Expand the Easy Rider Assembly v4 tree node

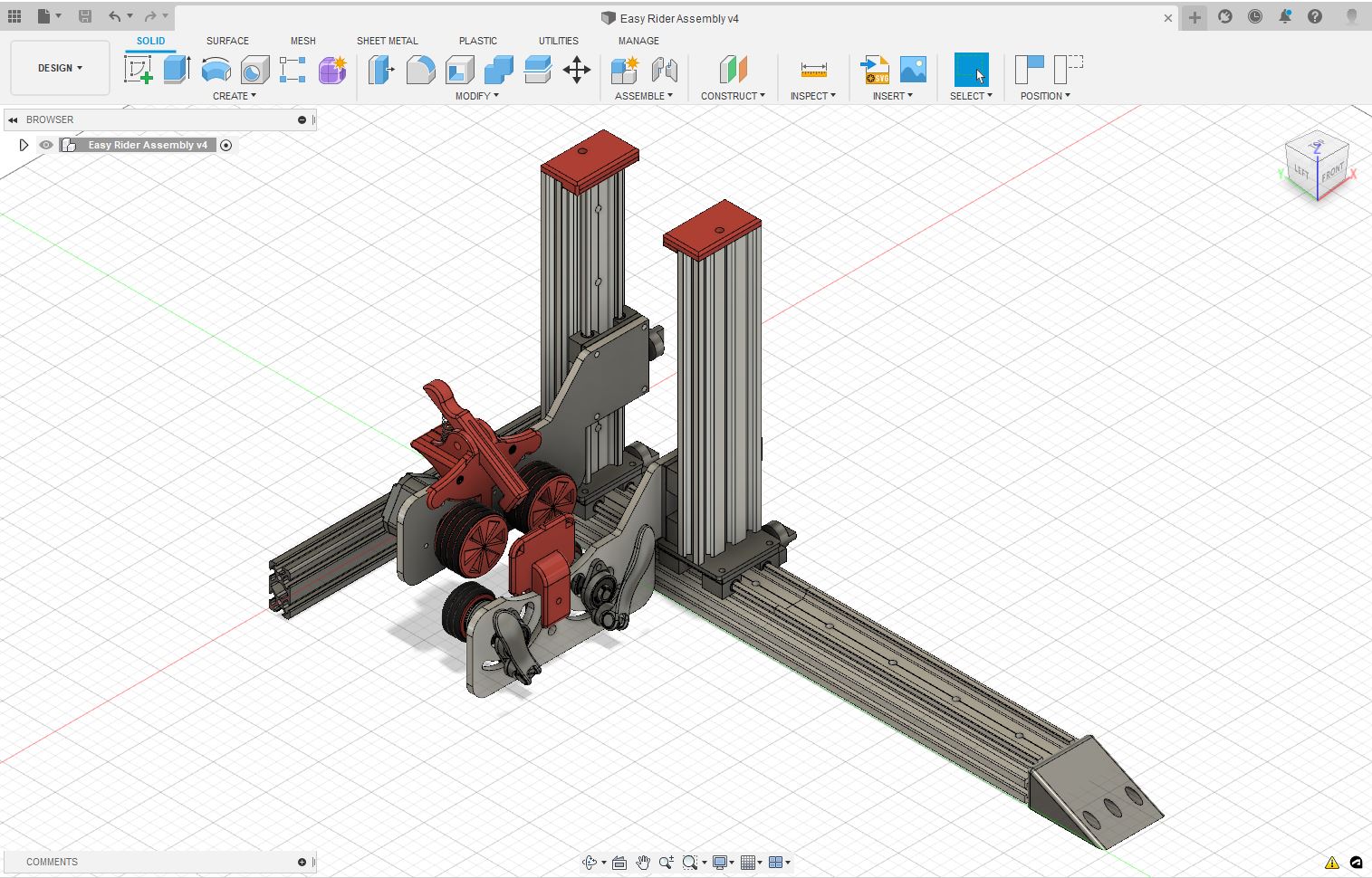24,145
